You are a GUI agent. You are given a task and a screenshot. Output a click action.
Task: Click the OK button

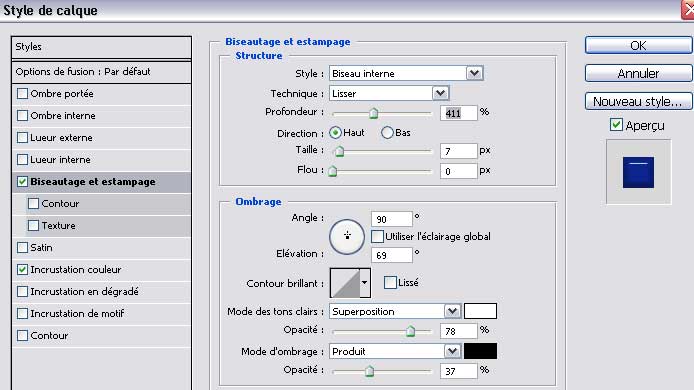(x=638, y=46)
